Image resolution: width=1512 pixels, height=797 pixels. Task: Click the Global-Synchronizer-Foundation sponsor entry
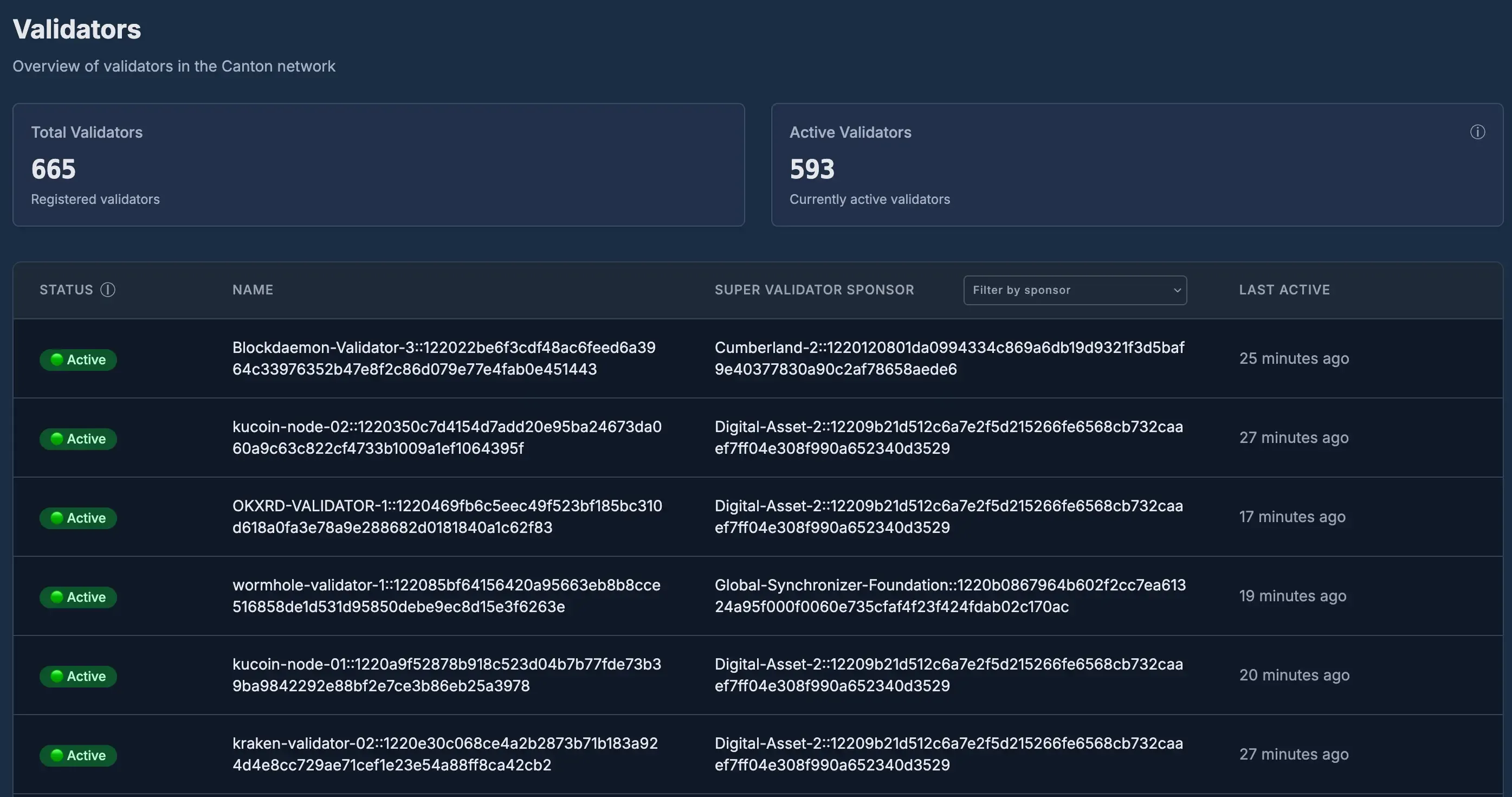pyautogui.click(x=949, y=595)
